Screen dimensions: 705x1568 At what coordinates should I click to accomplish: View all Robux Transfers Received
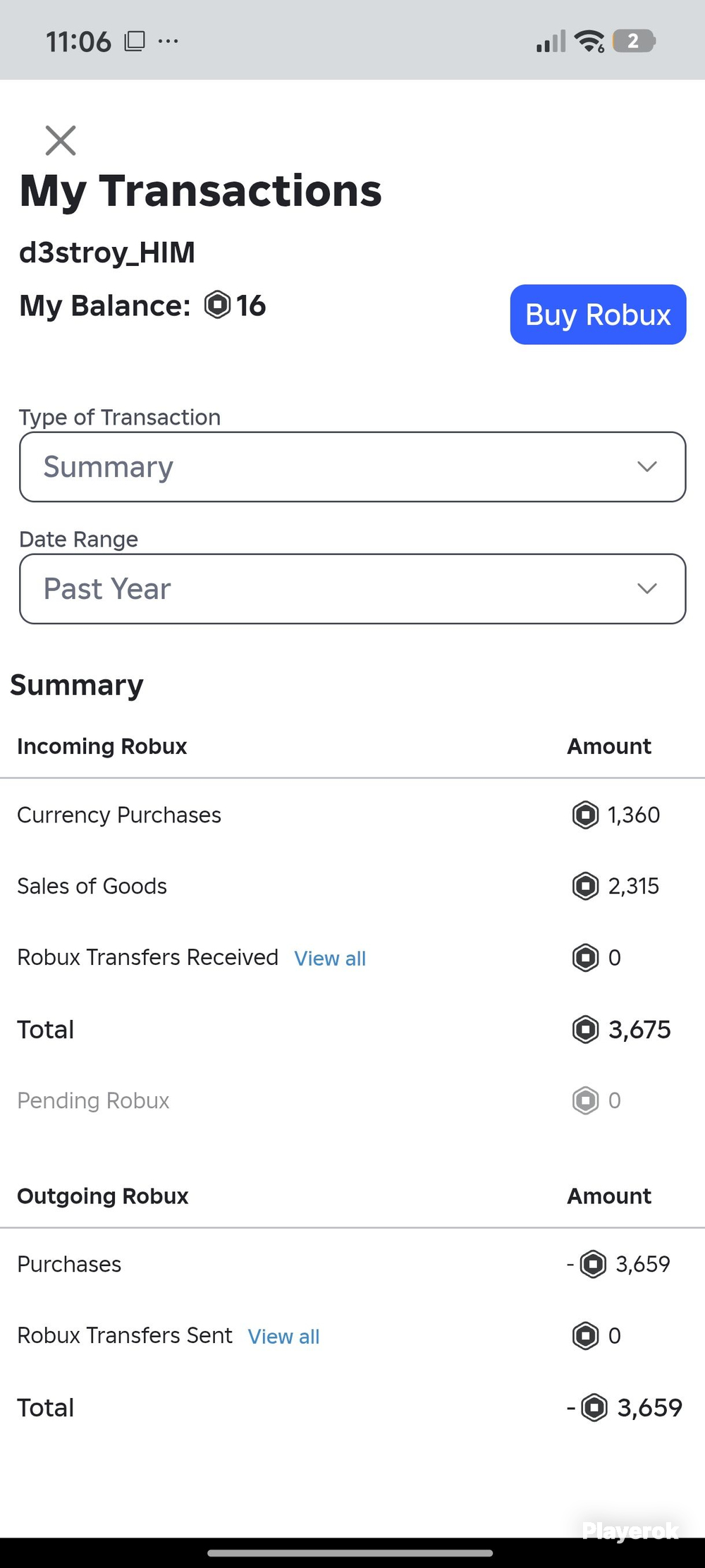pos(330,959)
